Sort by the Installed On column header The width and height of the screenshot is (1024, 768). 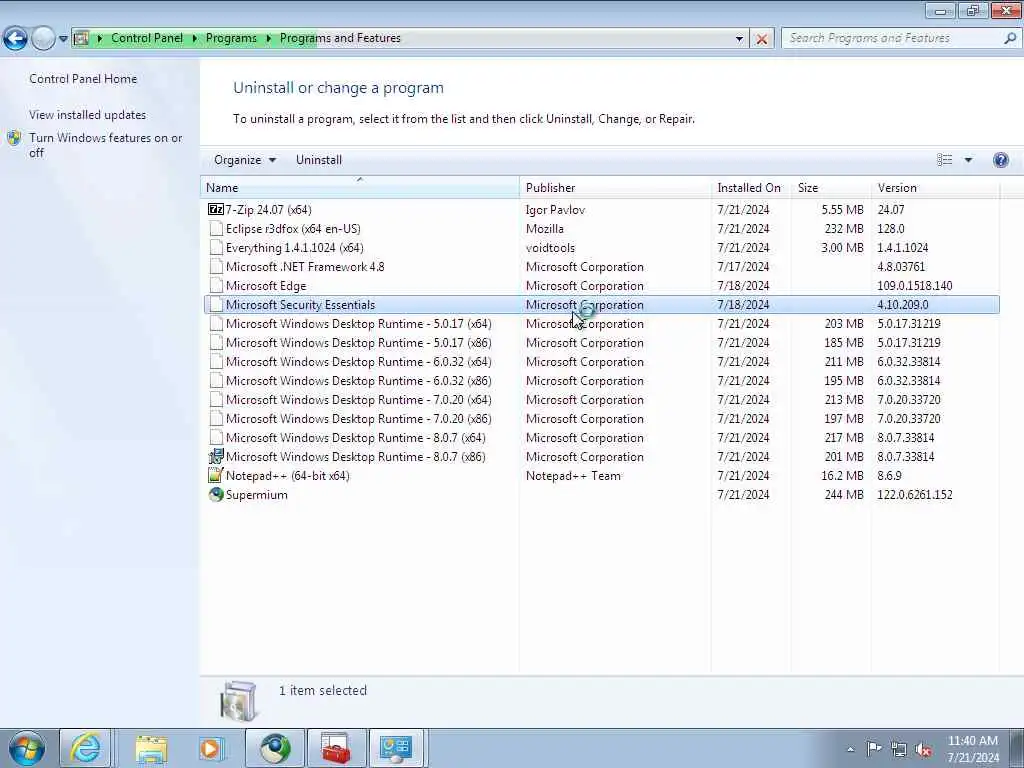[x=751, y=187]
